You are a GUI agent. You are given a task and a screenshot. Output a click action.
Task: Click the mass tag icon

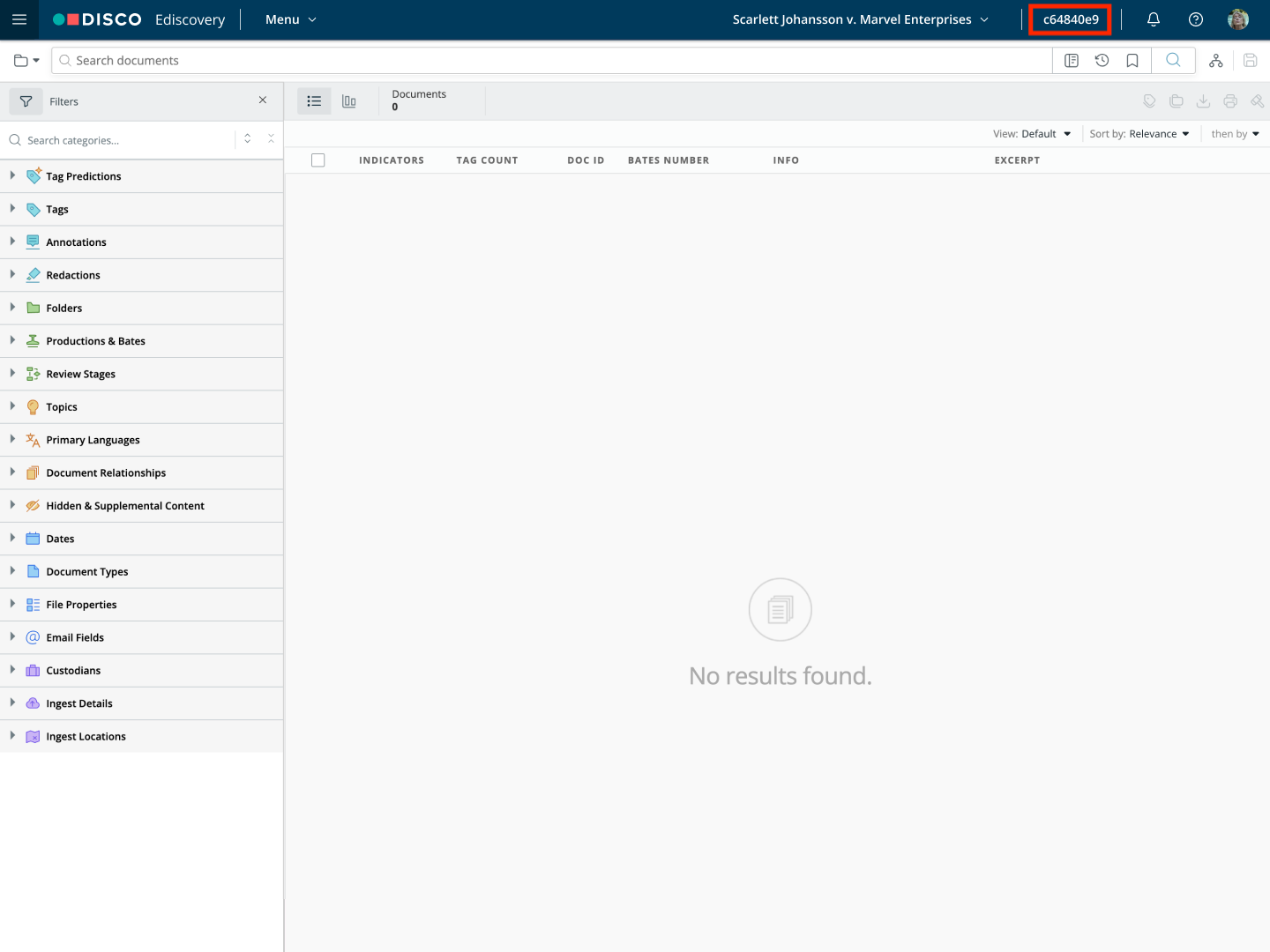click(1149, 101)
